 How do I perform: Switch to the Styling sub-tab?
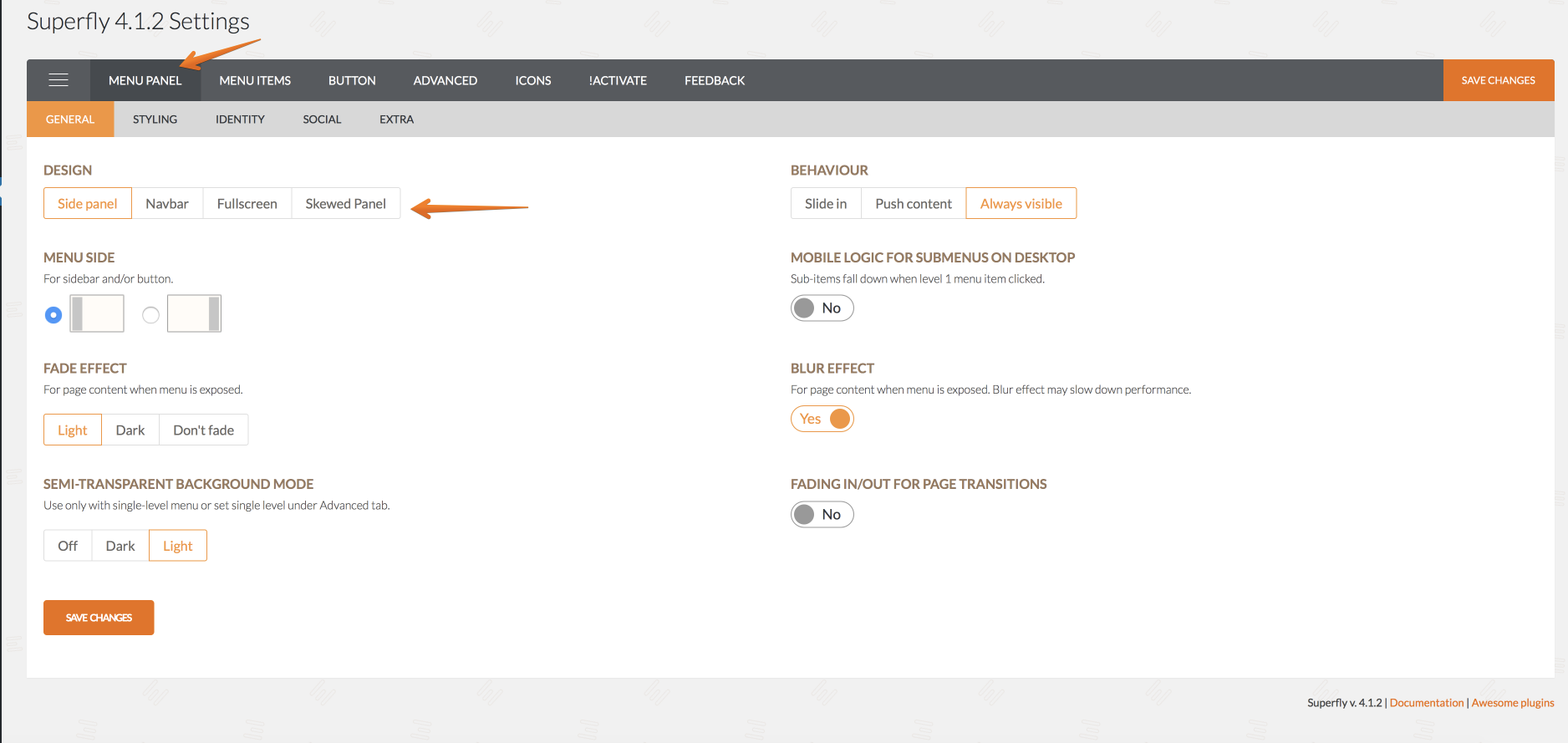click(x=155, y=120)
